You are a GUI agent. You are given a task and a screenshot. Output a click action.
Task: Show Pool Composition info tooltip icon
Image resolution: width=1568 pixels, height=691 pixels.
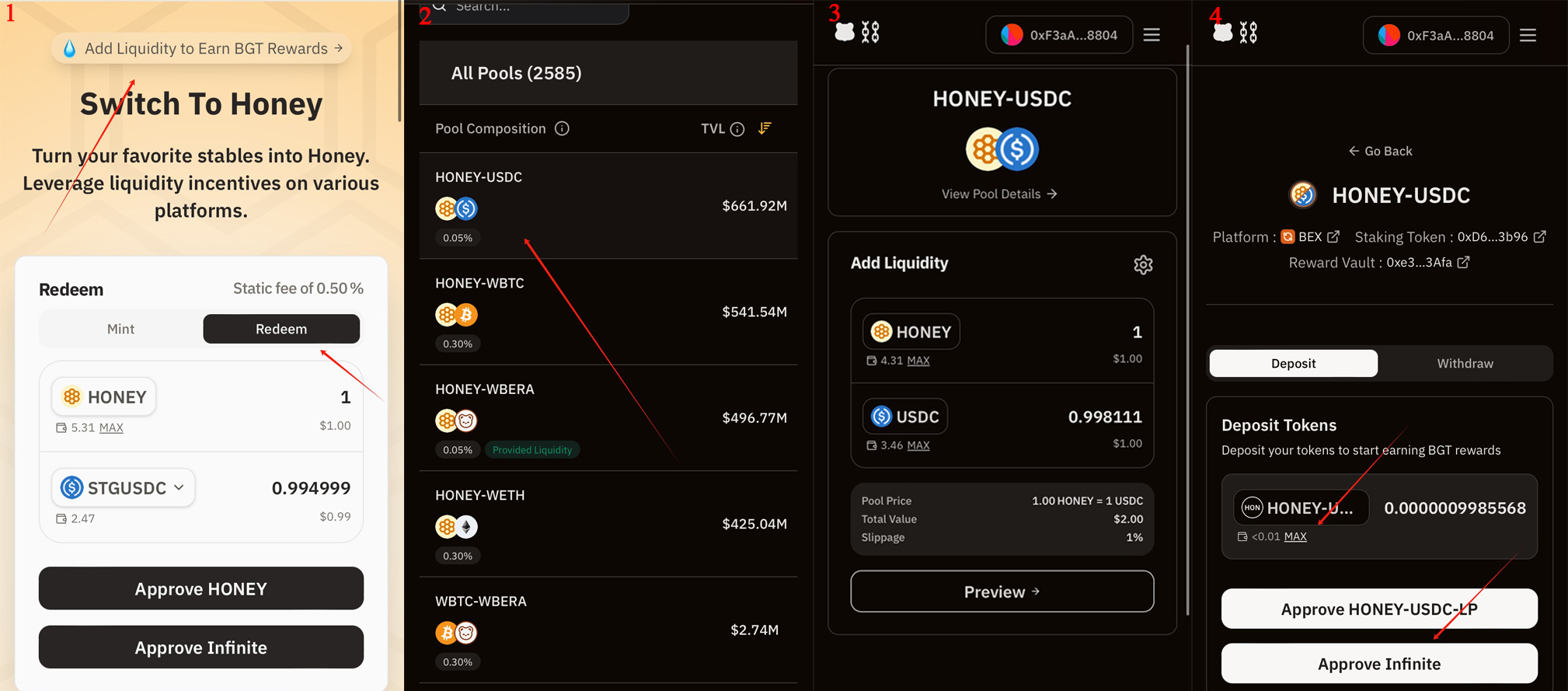click(x=562, y=128)
